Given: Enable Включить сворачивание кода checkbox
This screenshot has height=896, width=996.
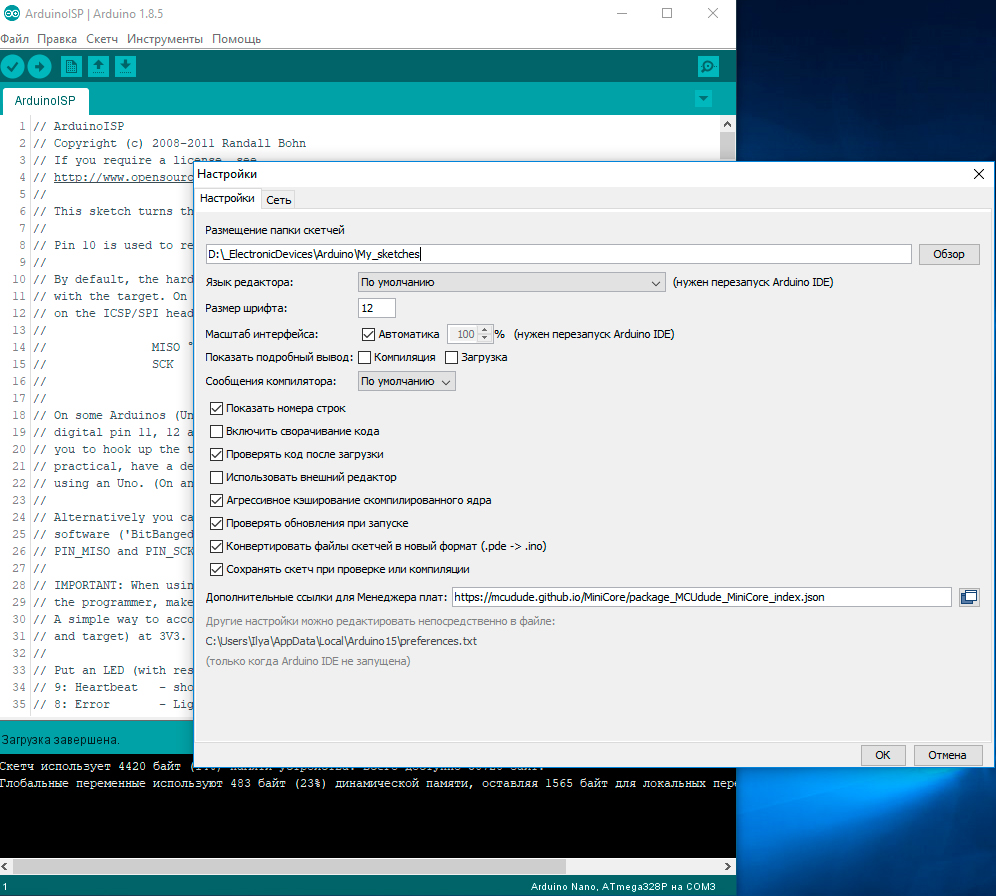Looking at the screenshot, I should [217, 431].
